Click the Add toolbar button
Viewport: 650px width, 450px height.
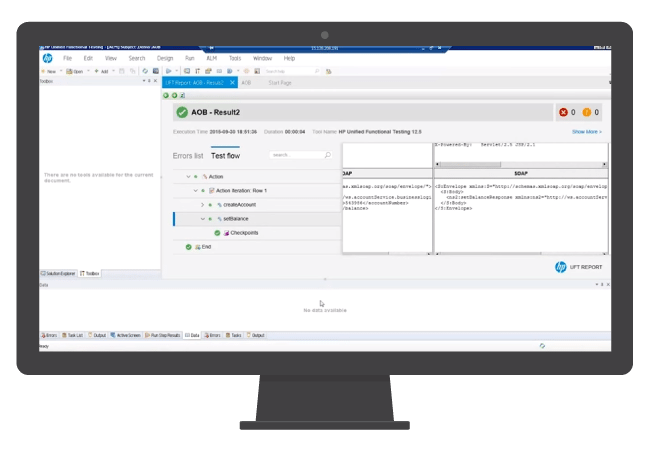point(101,71)
